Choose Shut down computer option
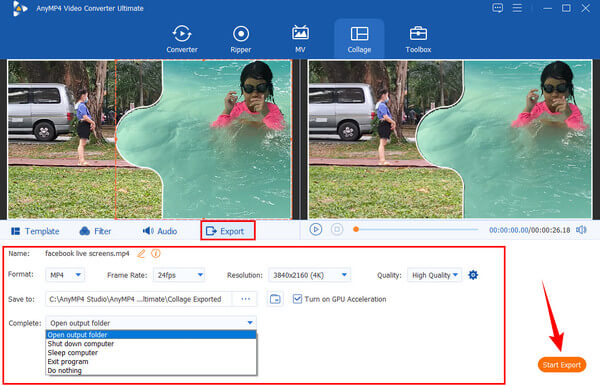The width and height of the screenshot is (600, 386). (151, 344)
